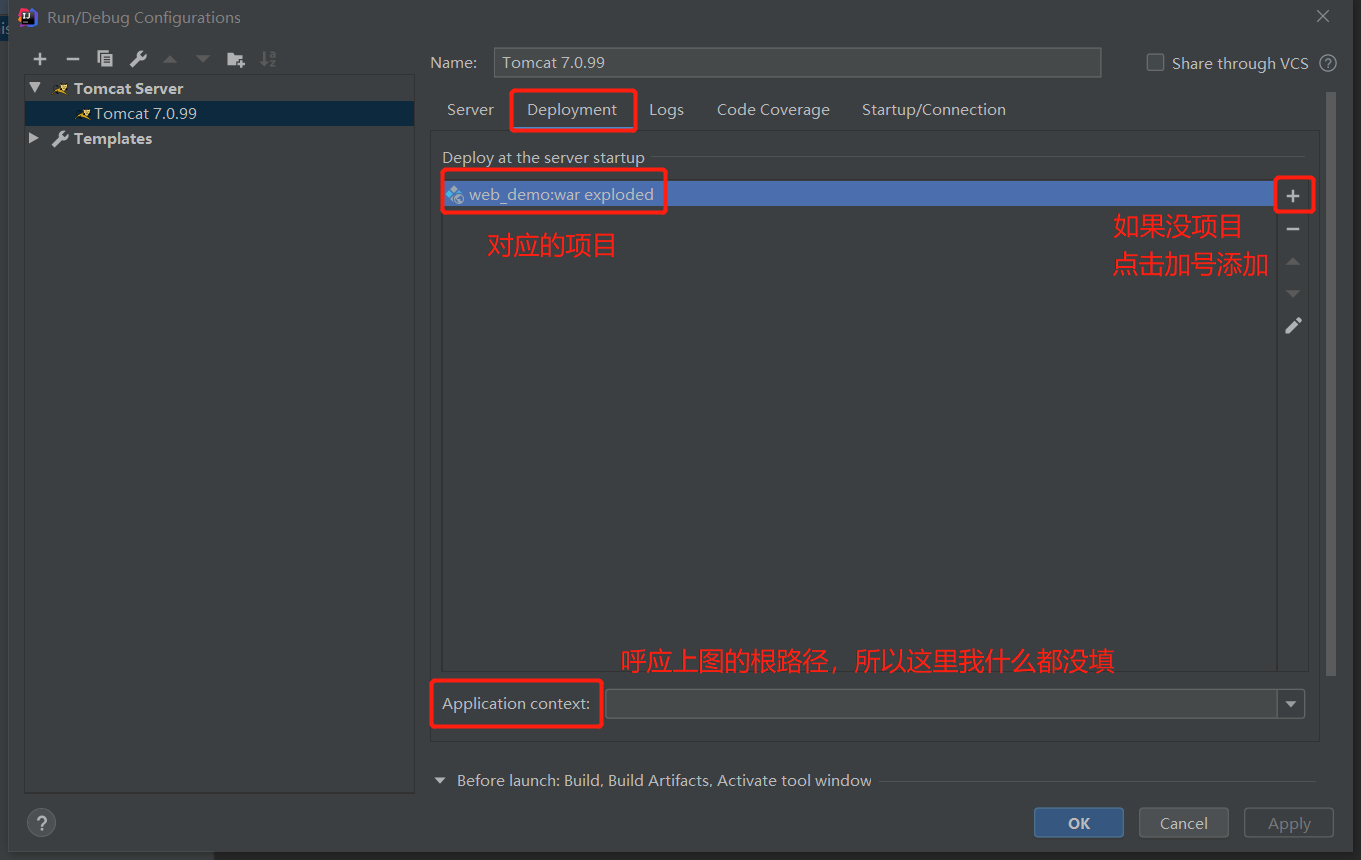Close the Run/Debug Configurations dialog
1361x860 pixels.
click(1323, 17)
